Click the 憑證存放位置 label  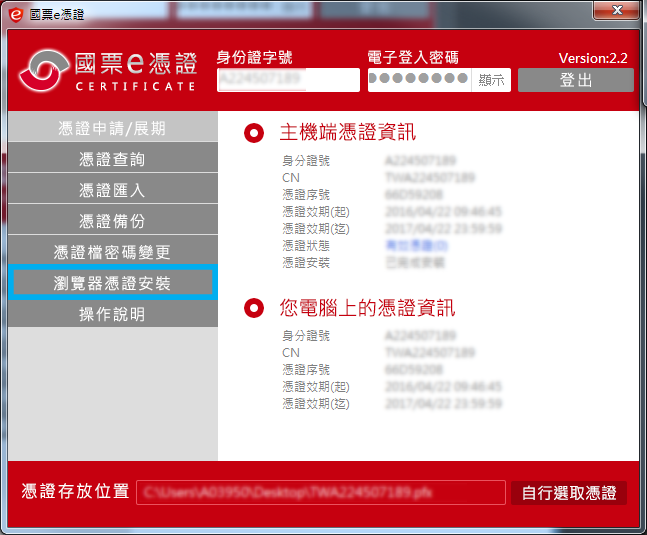pos(75,491)
